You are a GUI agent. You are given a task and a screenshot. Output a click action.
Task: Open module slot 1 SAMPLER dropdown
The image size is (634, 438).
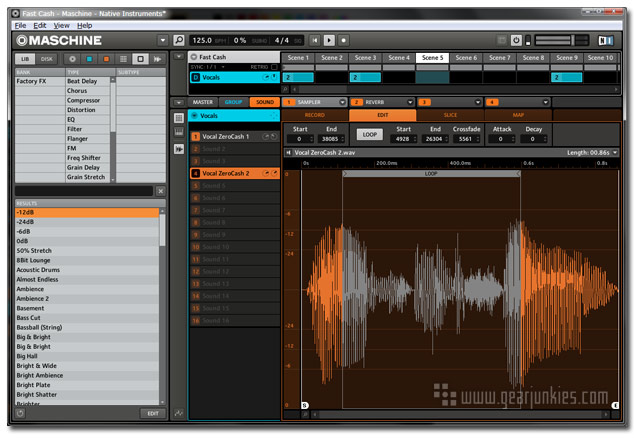pyautogui.click(x=342, y=102)
